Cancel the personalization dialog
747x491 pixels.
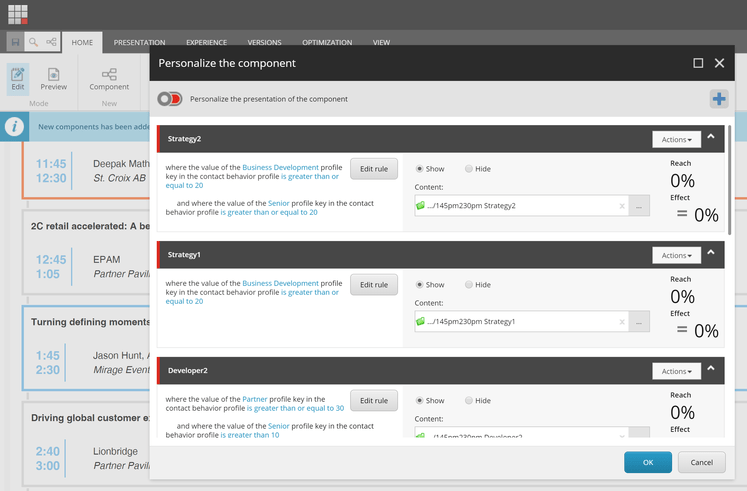tap(702, 462)
